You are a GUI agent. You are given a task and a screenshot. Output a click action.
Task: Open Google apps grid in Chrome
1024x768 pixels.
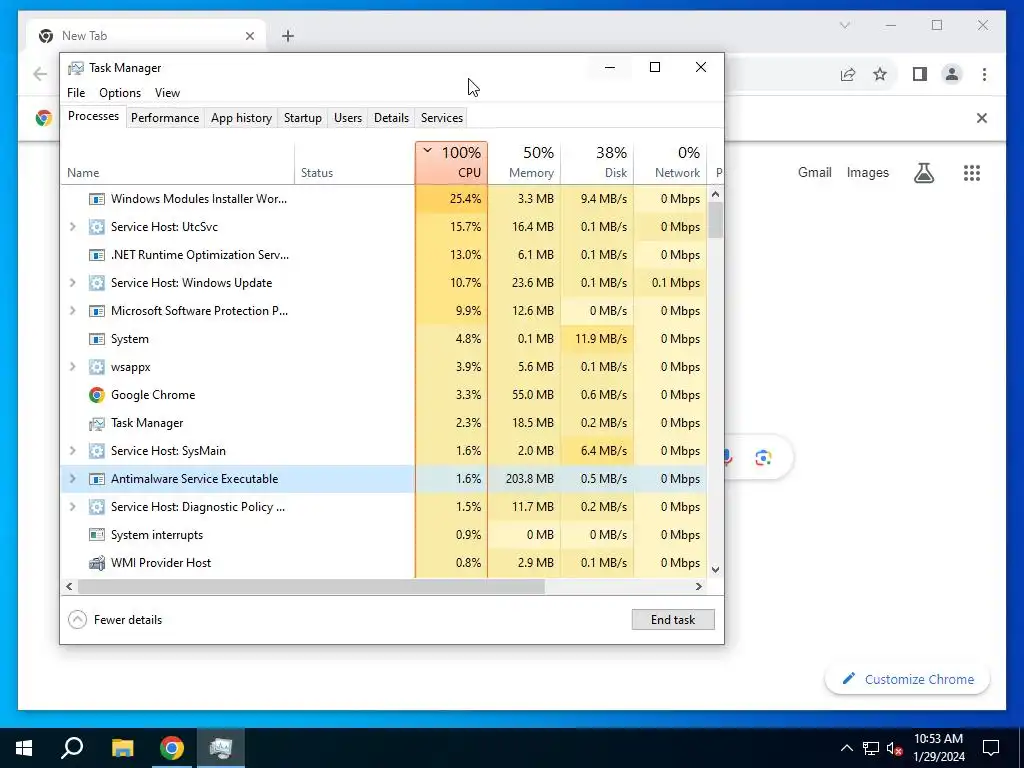972,172
